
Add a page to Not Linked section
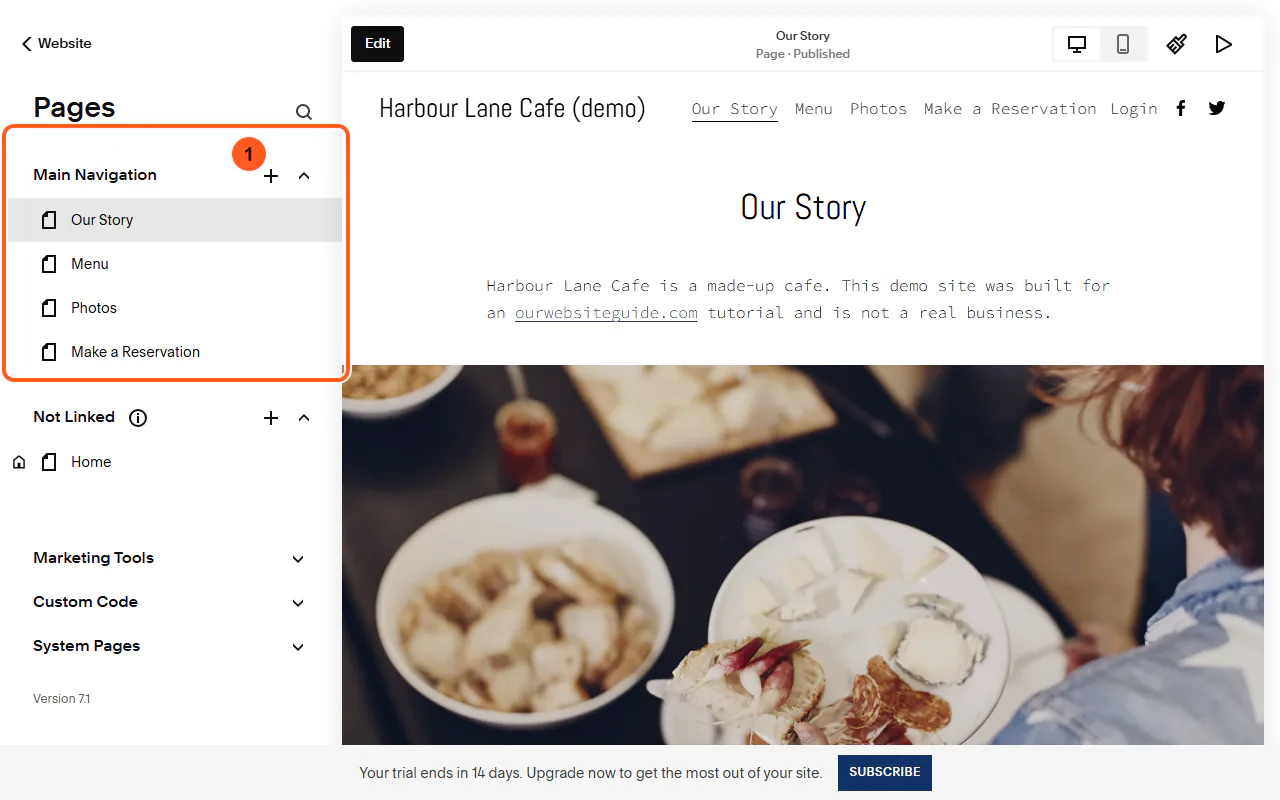271,418
